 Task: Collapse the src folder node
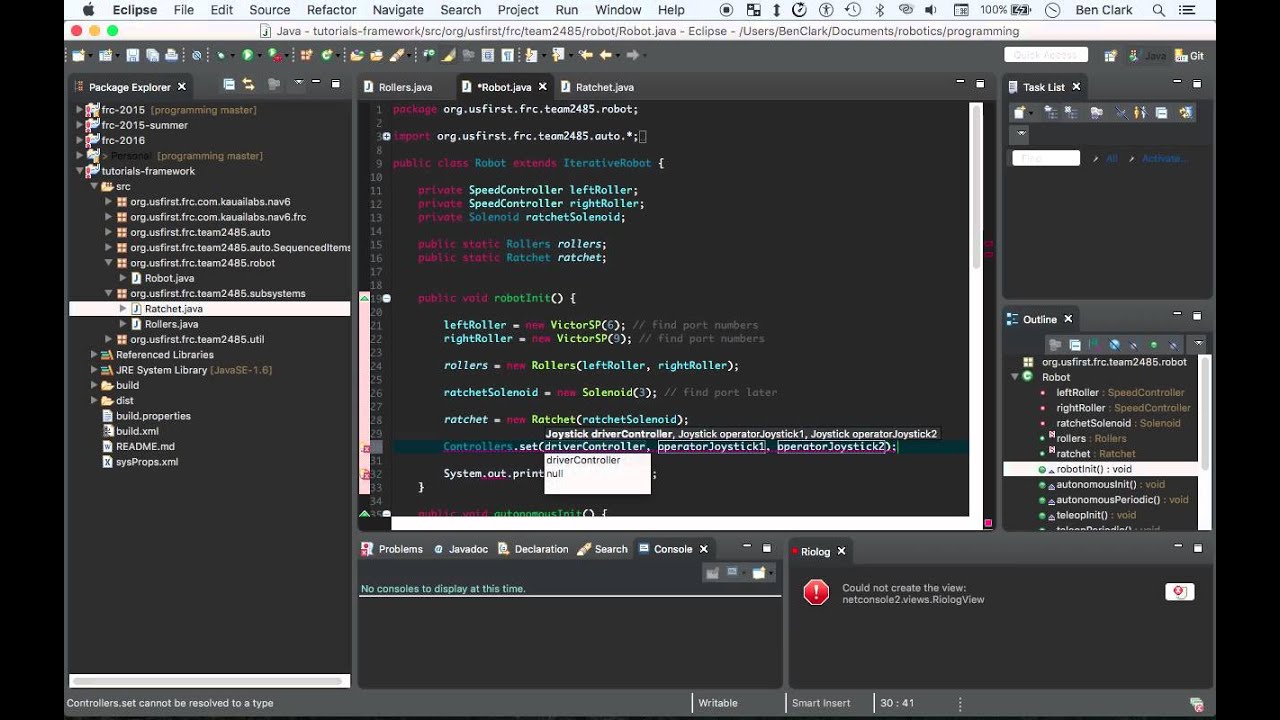pyautogui.click(x=95, y=186)
